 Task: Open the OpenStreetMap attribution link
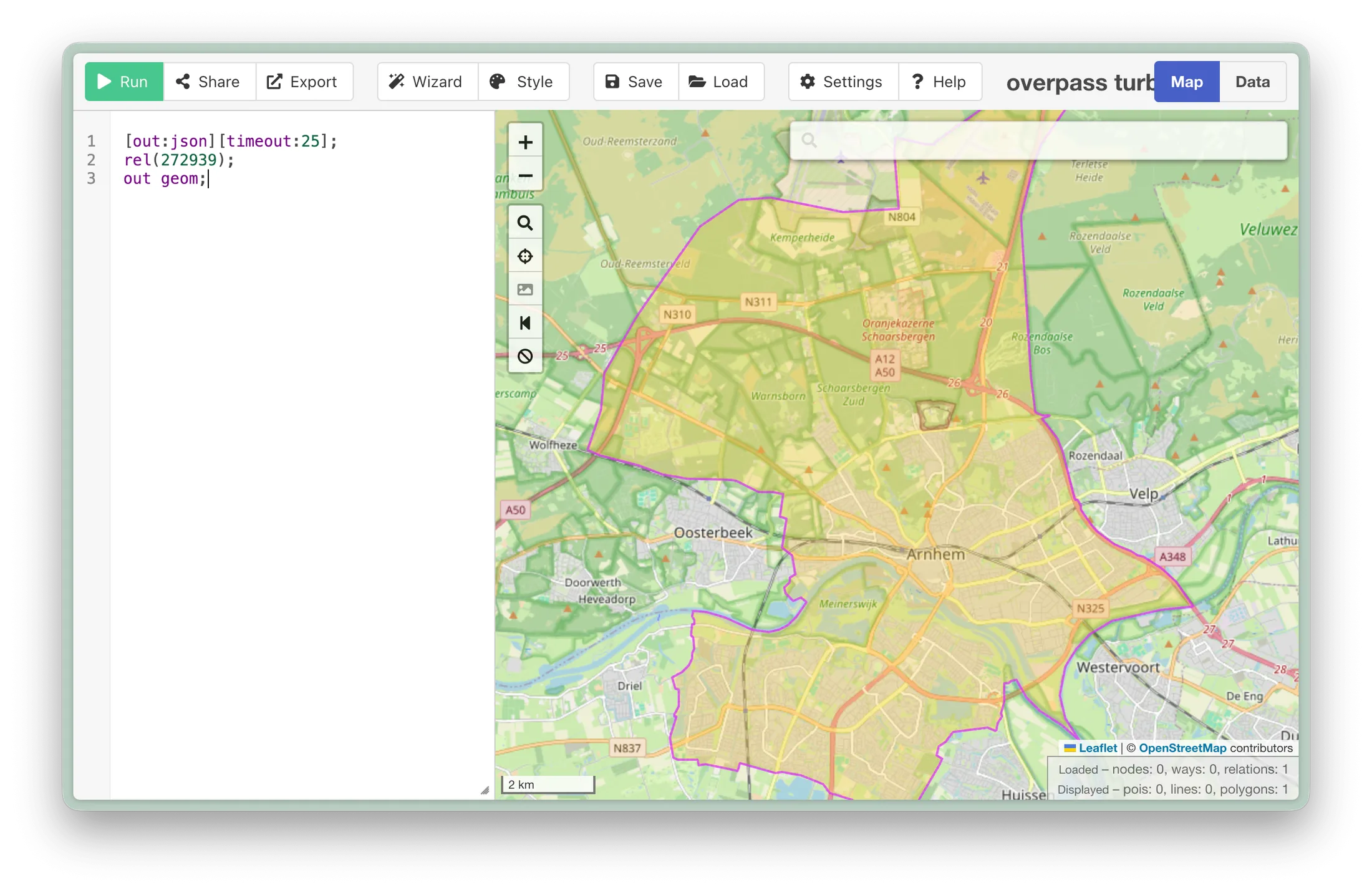(x=1182, y=748)
